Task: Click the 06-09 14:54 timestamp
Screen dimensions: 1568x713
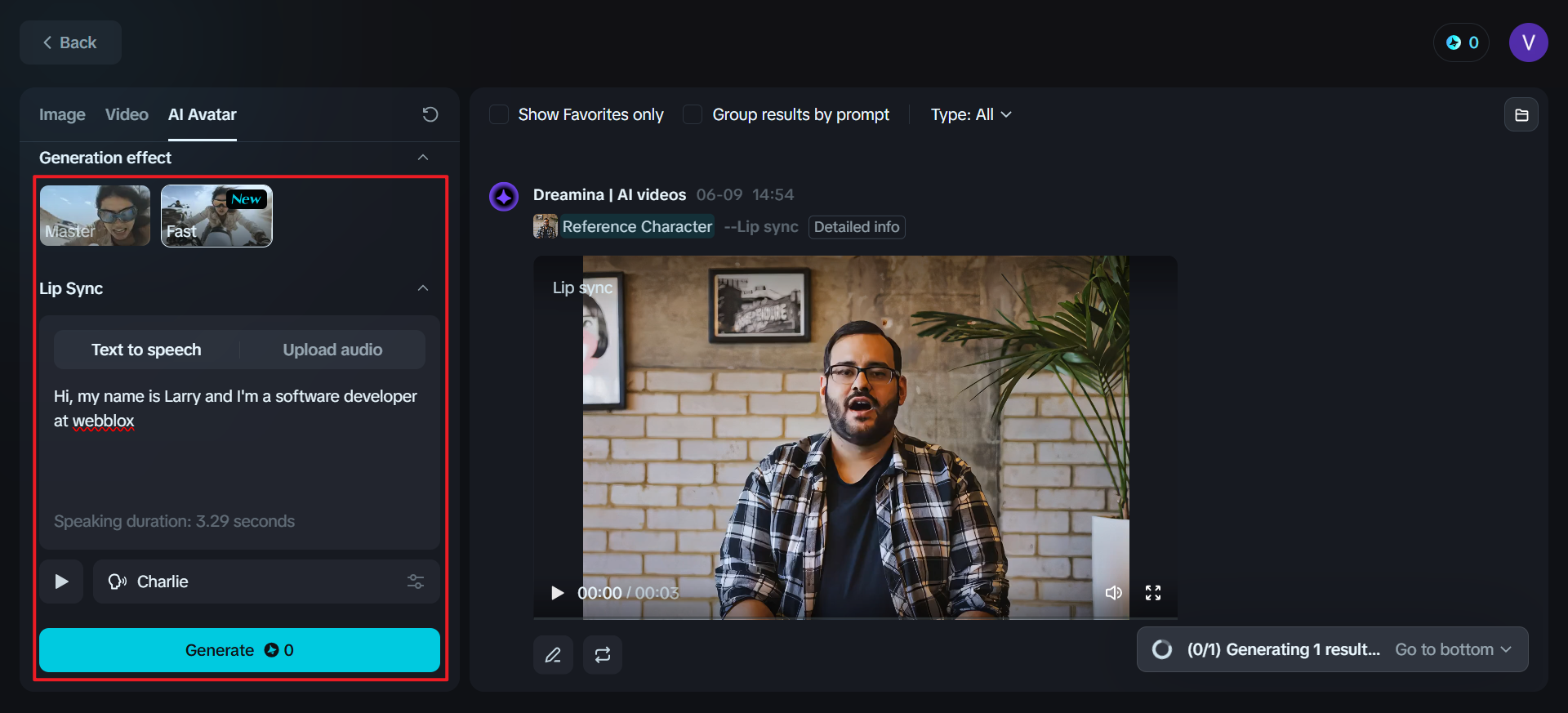Action: click(x=745, y=195)
